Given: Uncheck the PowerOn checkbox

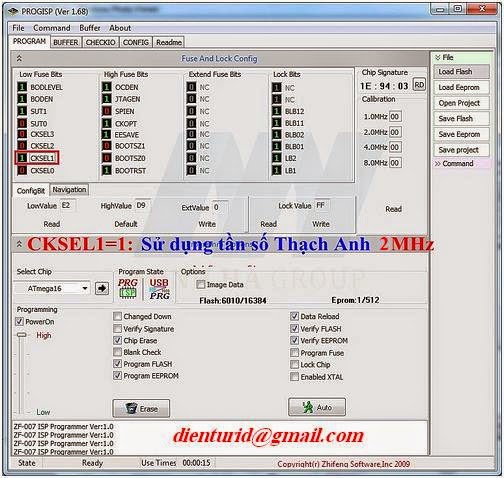Looking at the screenshot, I should tap(19, 322).
